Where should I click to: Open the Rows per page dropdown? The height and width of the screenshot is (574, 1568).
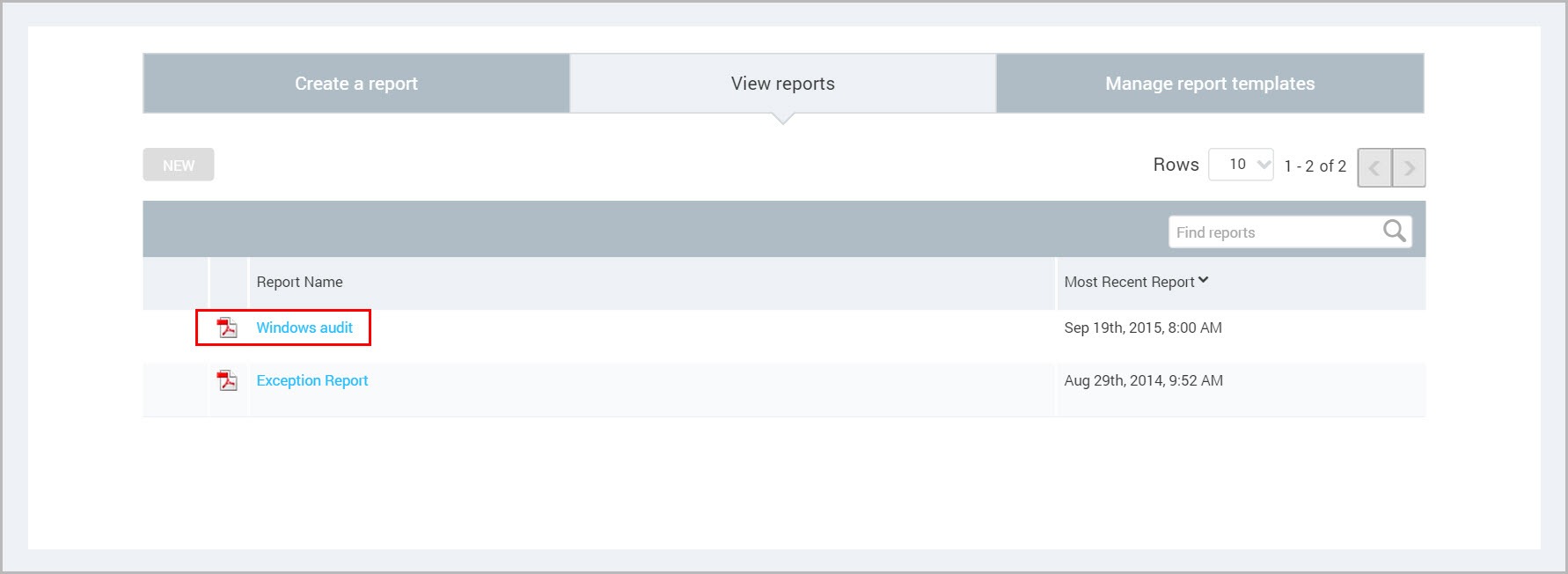tap(1241, 165)
